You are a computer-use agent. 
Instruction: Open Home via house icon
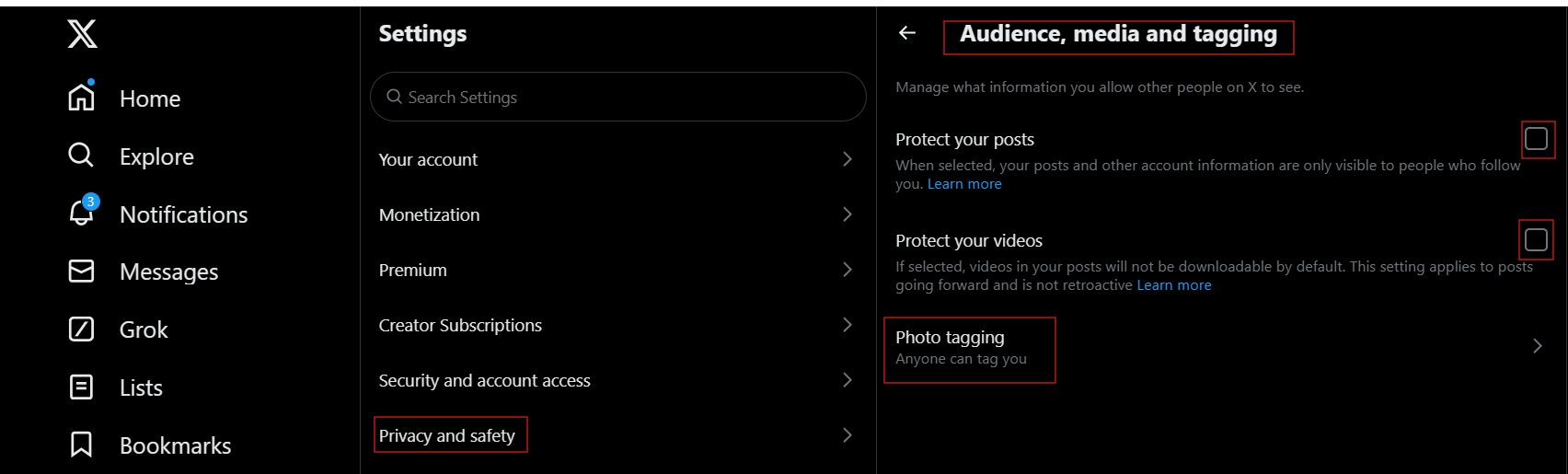82,97
